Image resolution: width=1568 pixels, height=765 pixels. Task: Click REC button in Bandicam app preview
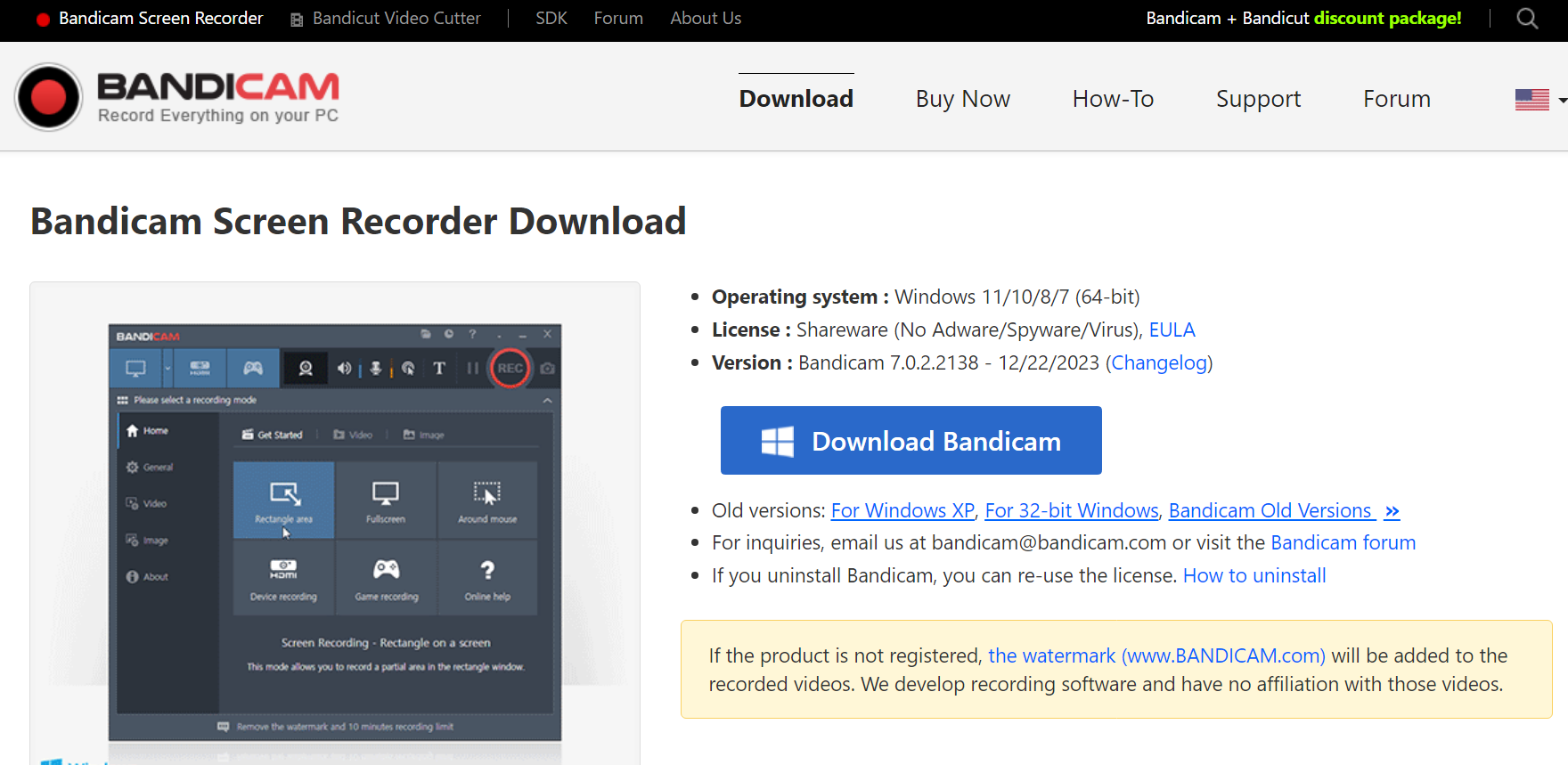click(x=510, y=368)
